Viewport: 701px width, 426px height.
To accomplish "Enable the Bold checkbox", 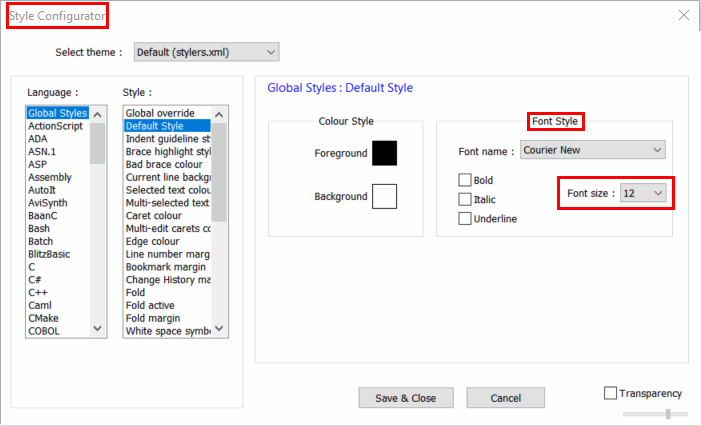I will coord(465,180).
